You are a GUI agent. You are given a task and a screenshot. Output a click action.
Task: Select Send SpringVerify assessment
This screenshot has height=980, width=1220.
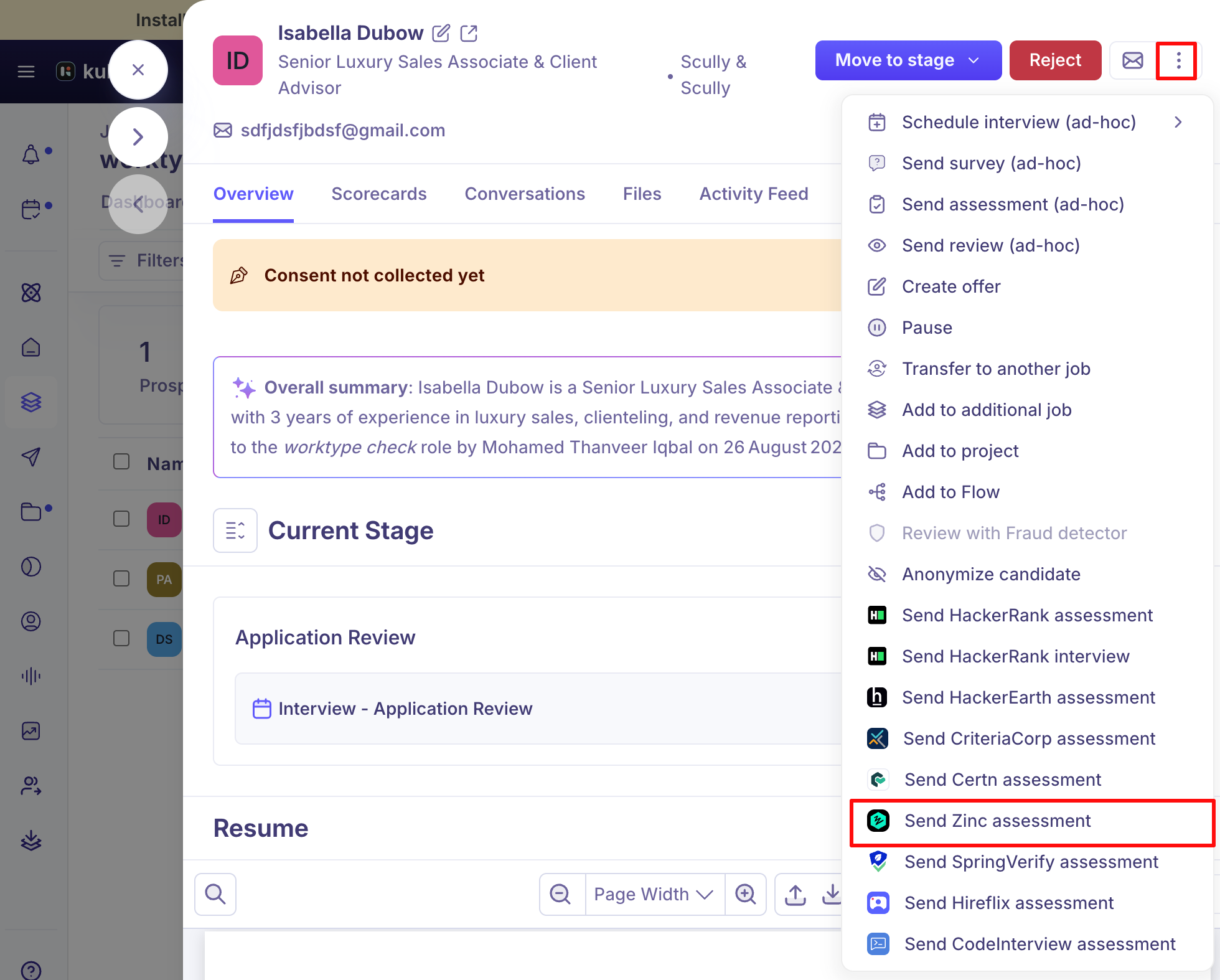pos(1027,862)
